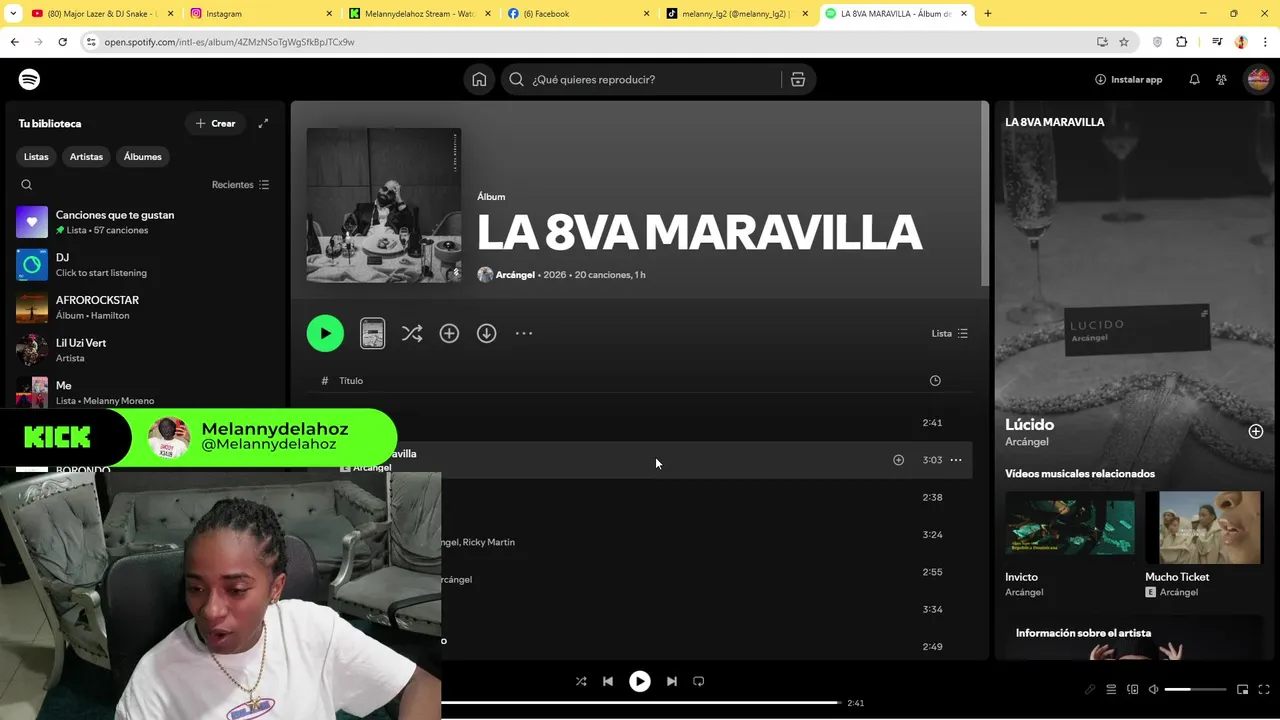Bookmark this page with the star icon
Screen dimensions: 1280x720
point(1124,42)
